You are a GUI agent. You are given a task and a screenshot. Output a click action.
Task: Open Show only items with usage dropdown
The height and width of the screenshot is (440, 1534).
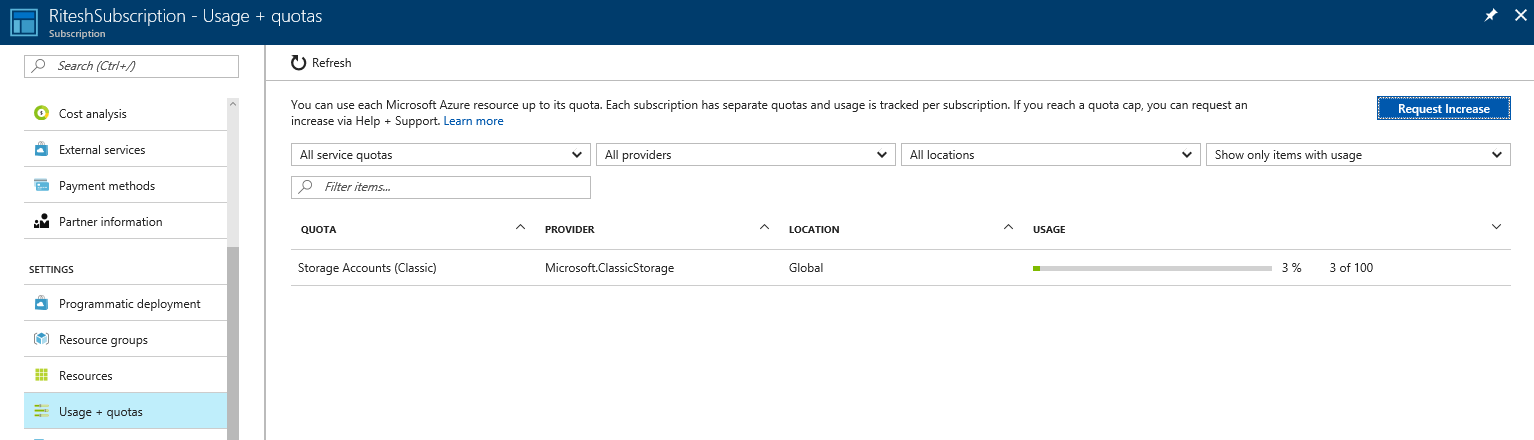click(1358, 155)
